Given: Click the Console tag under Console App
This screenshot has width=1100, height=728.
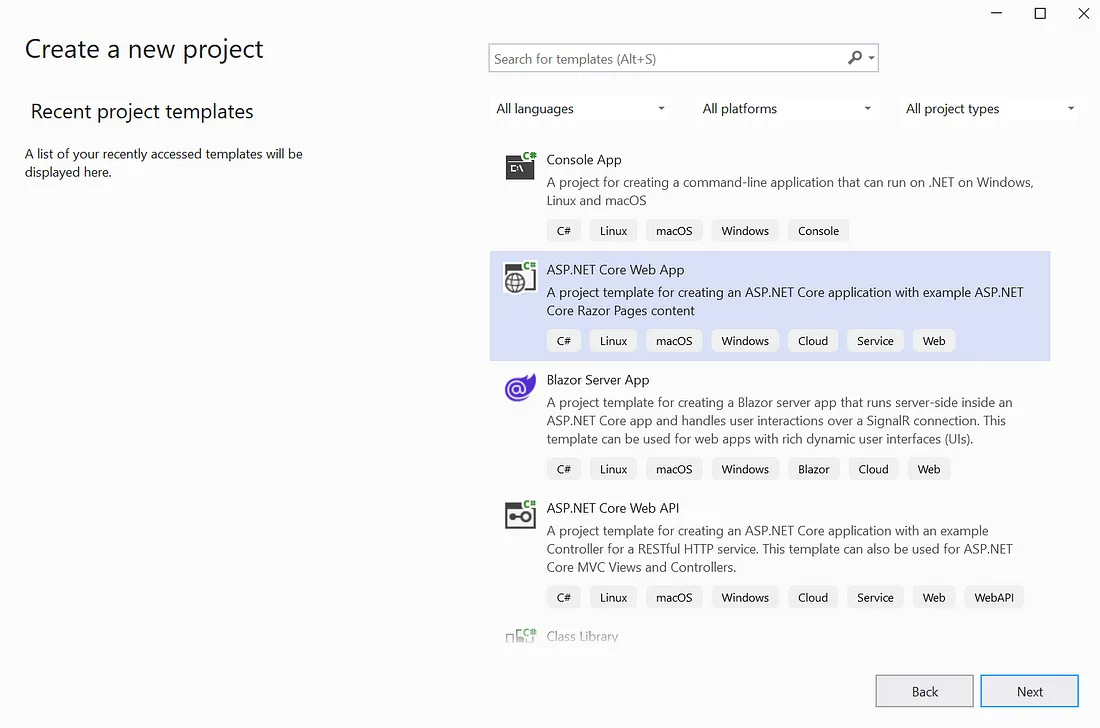Looking at the screenshot, I should [818, 231].
